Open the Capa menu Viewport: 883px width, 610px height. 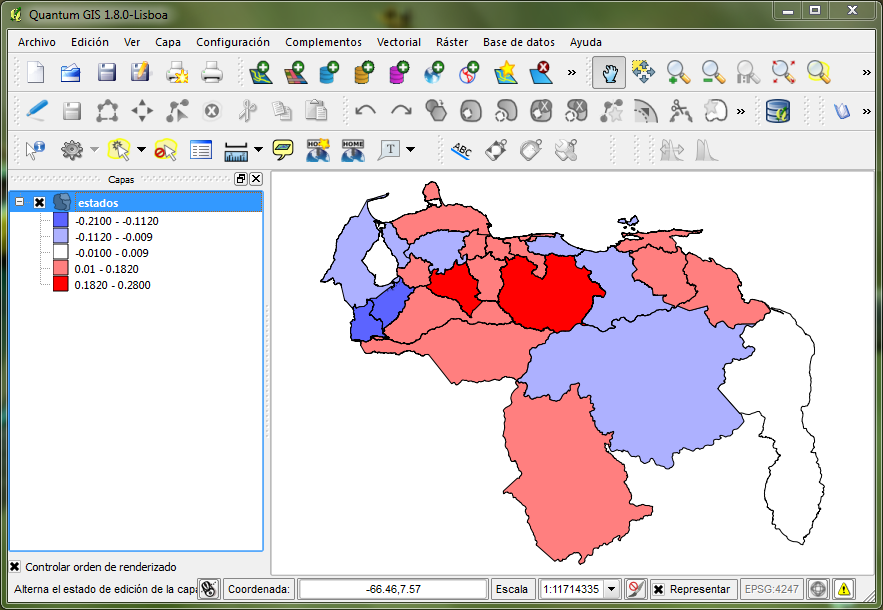point(168,42)
